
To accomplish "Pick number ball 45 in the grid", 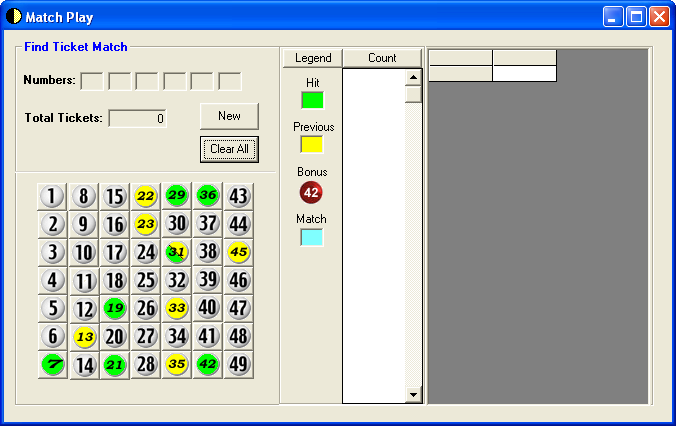I will (239, 252).
